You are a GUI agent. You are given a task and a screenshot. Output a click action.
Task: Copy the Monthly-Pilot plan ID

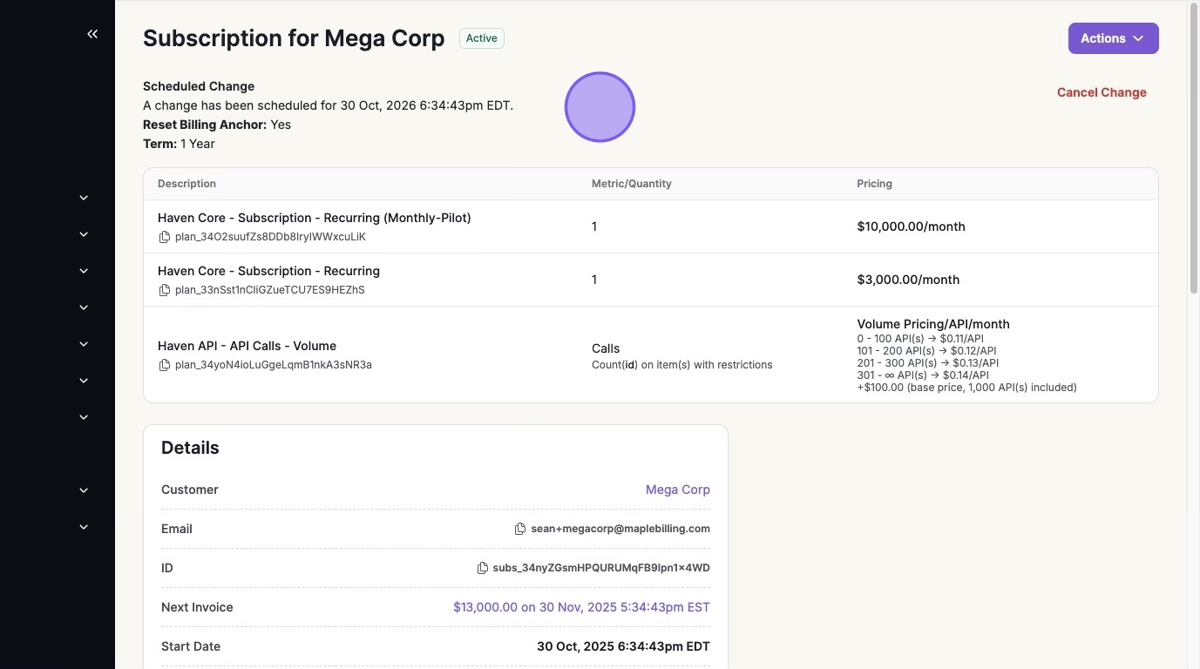(x=165, y=237)
